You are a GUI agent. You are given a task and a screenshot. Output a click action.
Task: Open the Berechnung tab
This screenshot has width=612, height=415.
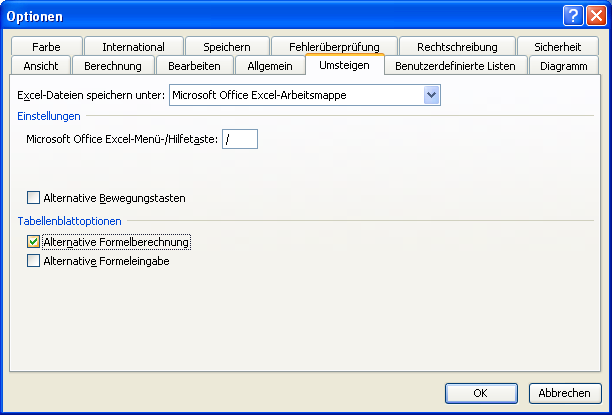tap(113, 66)
